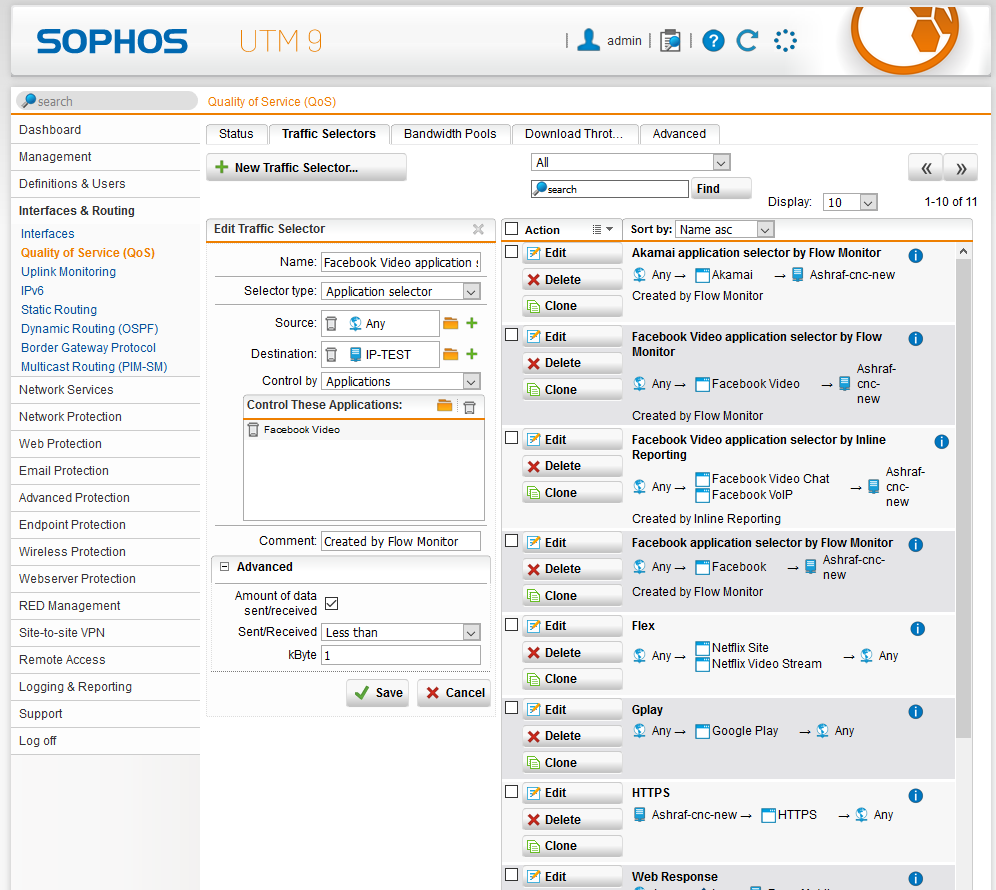Focus the kByte input field
The width and height of the screenshot is (996, 890).
click(x=401, y=656)
